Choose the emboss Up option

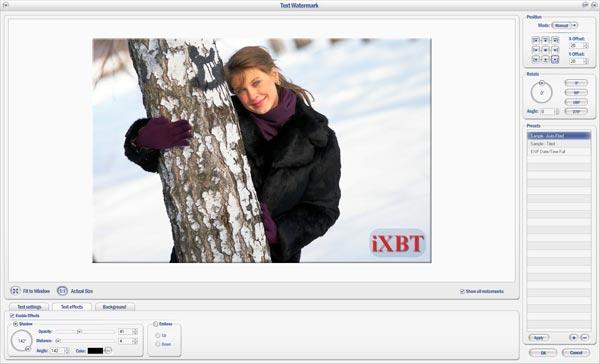pos(158,335)
